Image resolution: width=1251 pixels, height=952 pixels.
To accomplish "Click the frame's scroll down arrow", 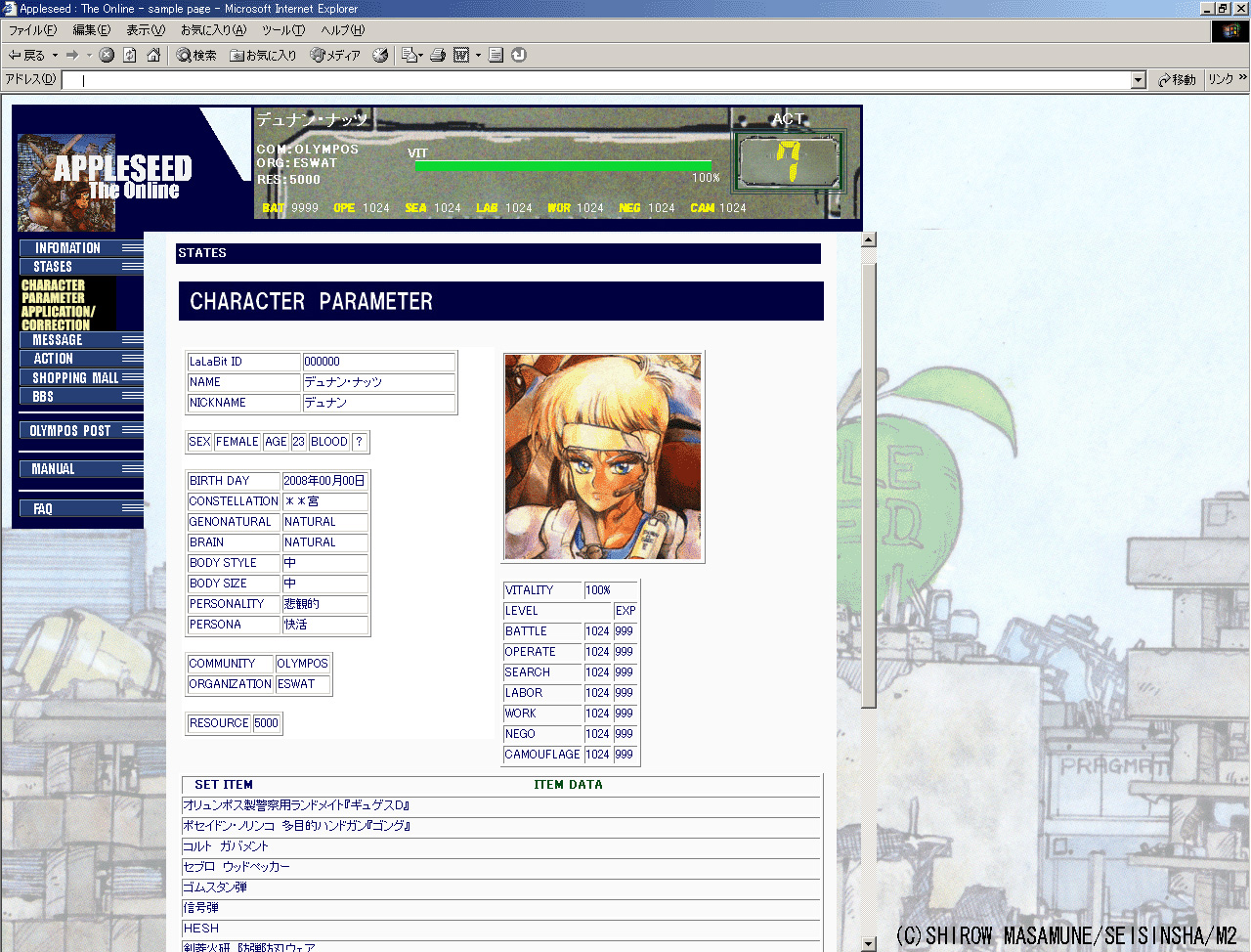I will (869, 944).
